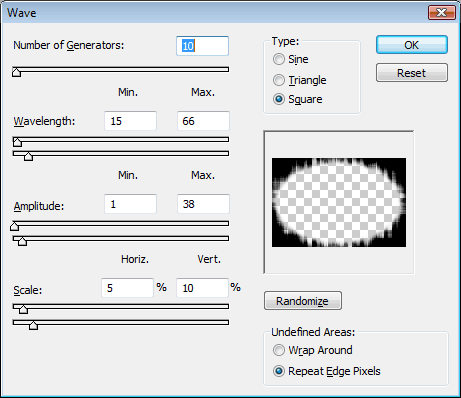Click the Amplitude maximum slider handle
Viewport: 461px width, 398px height.
[x=22, y=241]
